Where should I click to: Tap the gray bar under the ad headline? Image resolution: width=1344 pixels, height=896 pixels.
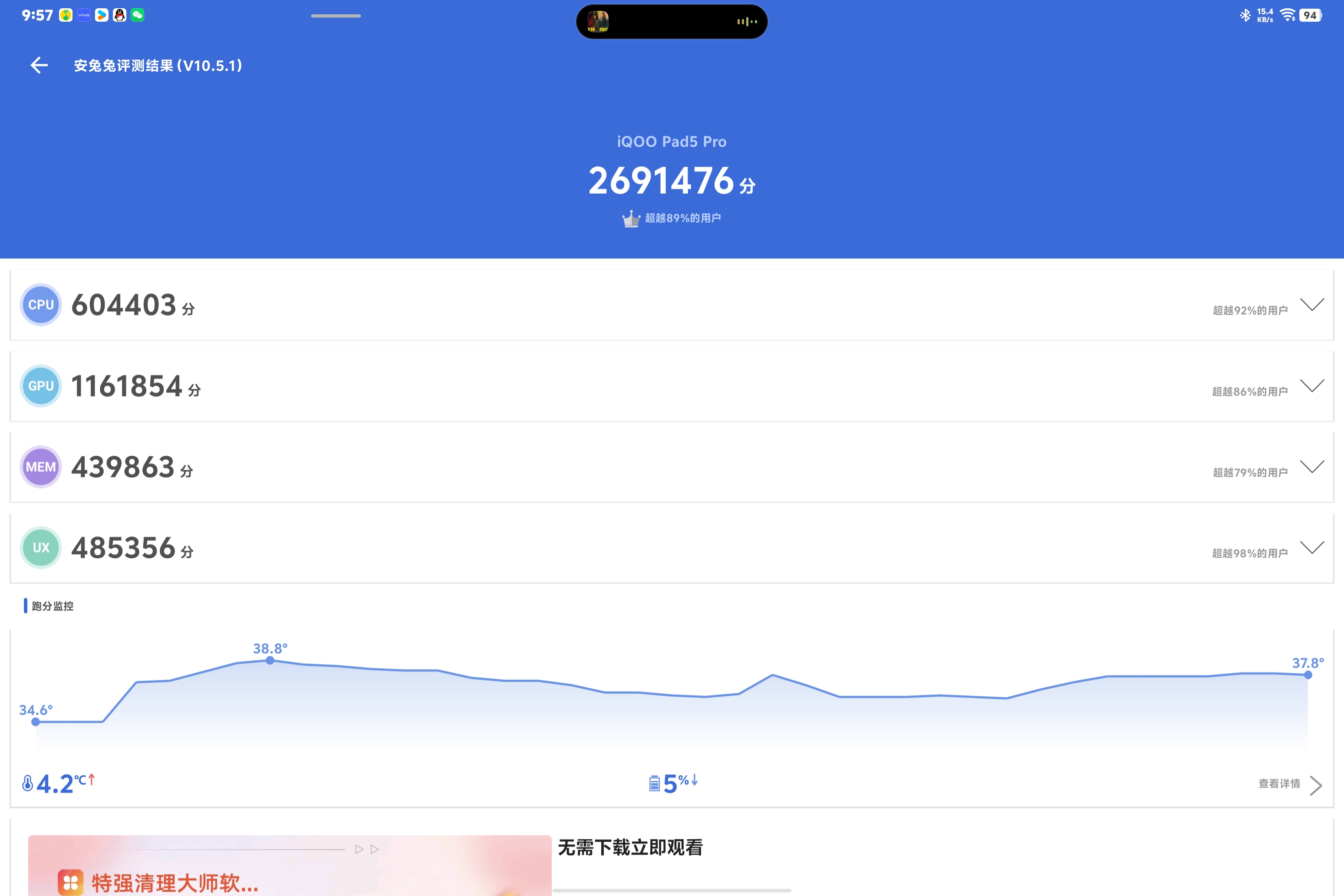672,890
